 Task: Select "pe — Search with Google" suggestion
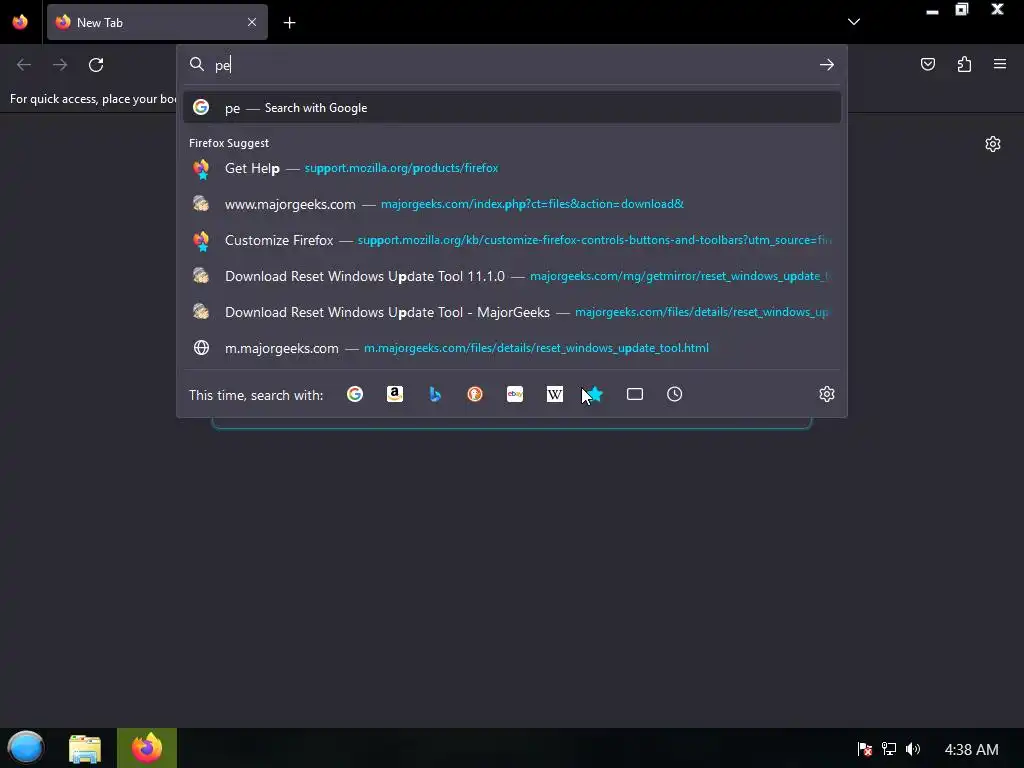point(512,108)
